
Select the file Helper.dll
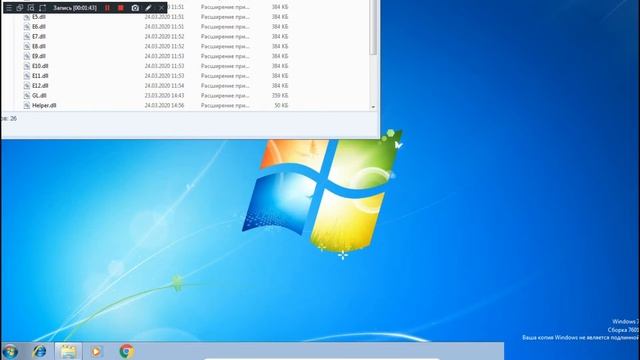44,105
